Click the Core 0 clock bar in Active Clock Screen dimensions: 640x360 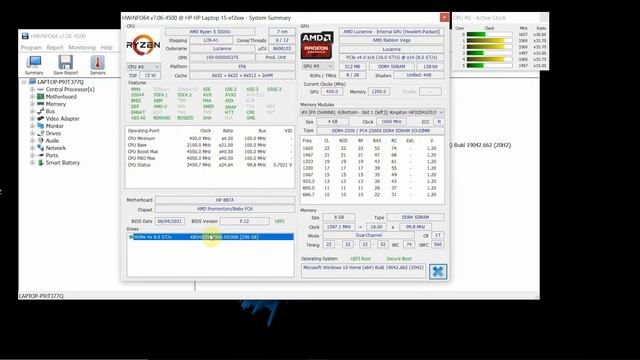tap(489, 35)
